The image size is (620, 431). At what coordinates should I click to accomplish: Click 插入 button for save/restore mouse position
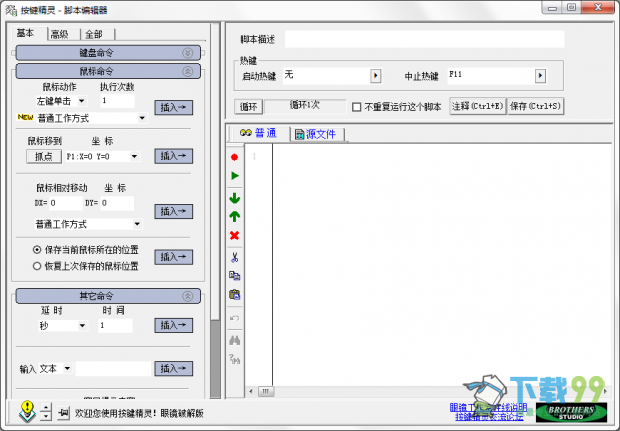tap(174, 257)
